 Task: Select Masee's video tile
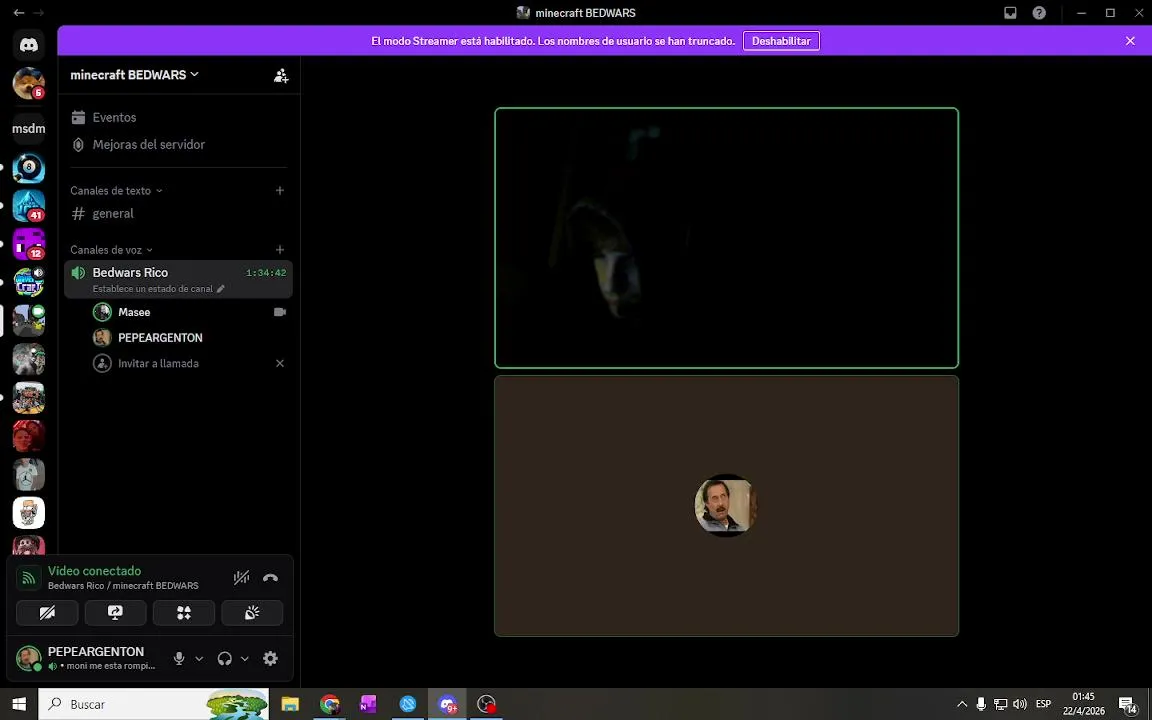tap(727, 238)
